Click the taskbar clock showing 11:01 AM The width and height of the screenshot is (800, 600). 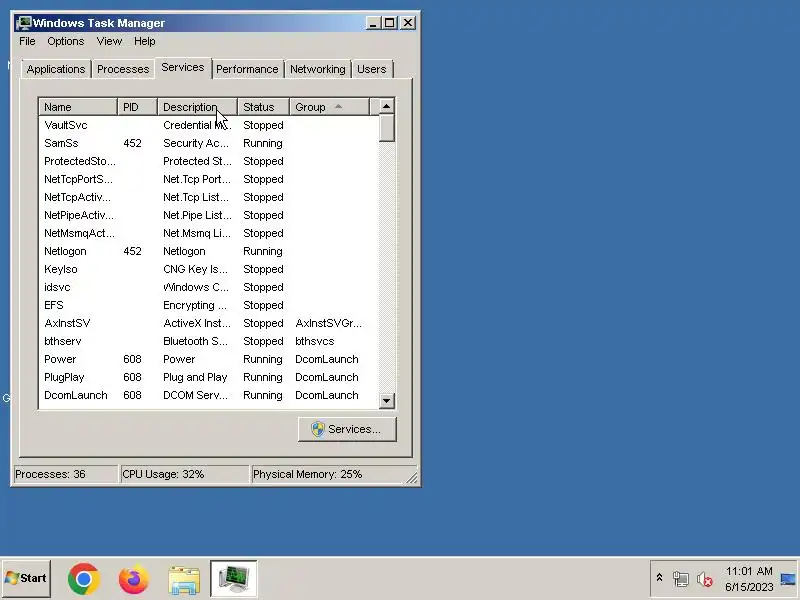point(749,571)
